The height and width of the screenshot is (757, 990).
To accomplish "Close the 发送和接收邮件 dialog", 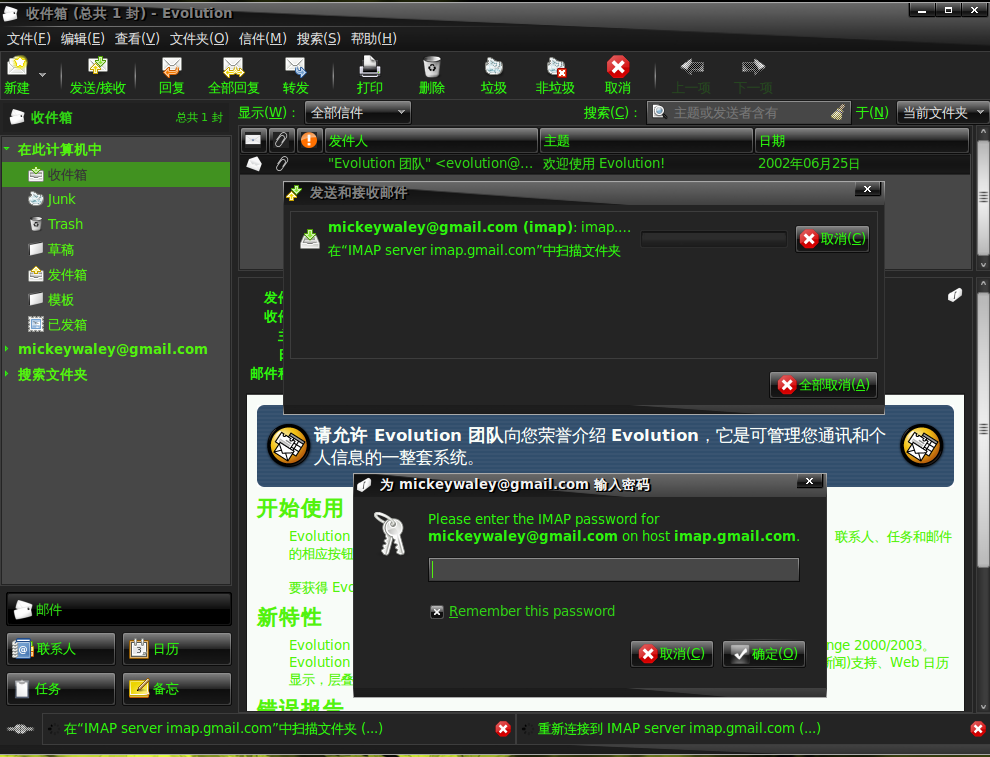I will (x=868, y=189).
